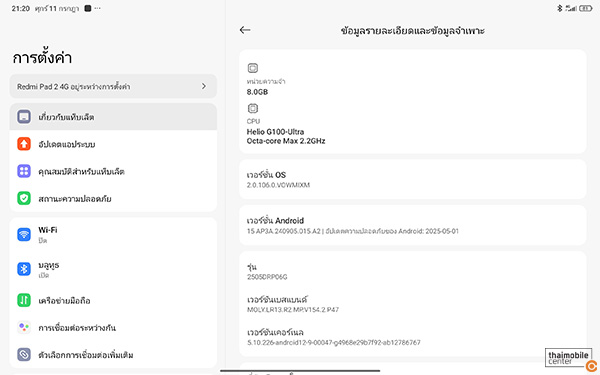Click the blue Wi-Fi icon

(x=24, y=234)
